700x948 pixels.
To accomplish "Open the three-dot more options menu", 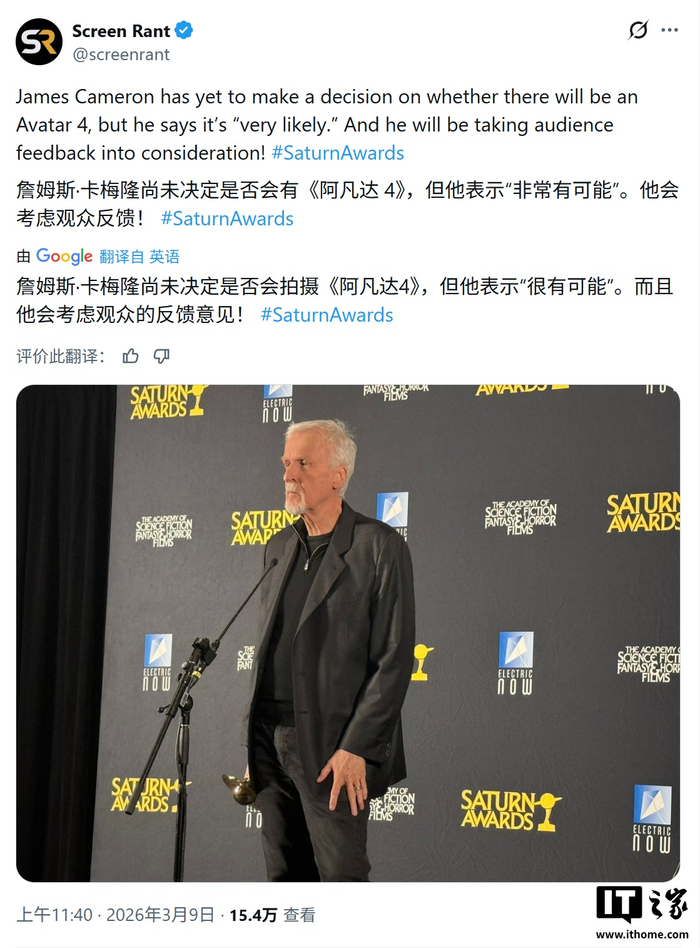I will (x=669, y=30).
